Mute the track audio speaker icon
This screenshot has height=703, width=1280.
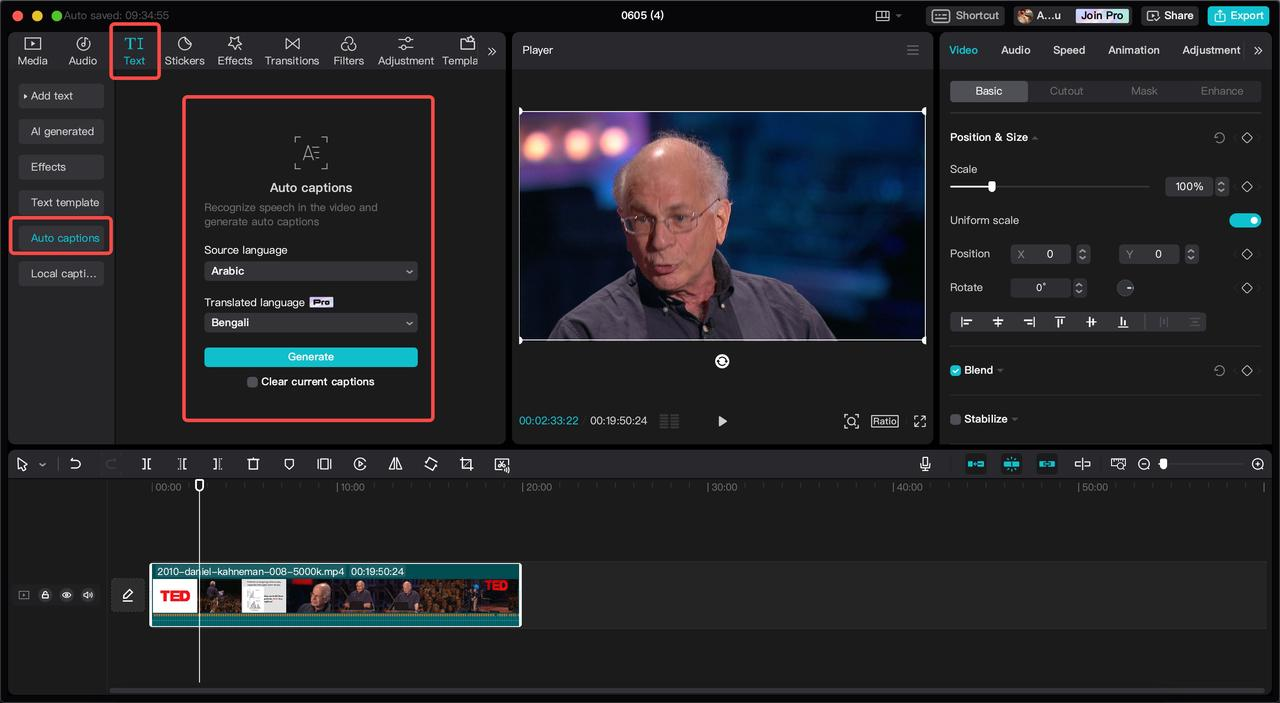tap(88, 595)
